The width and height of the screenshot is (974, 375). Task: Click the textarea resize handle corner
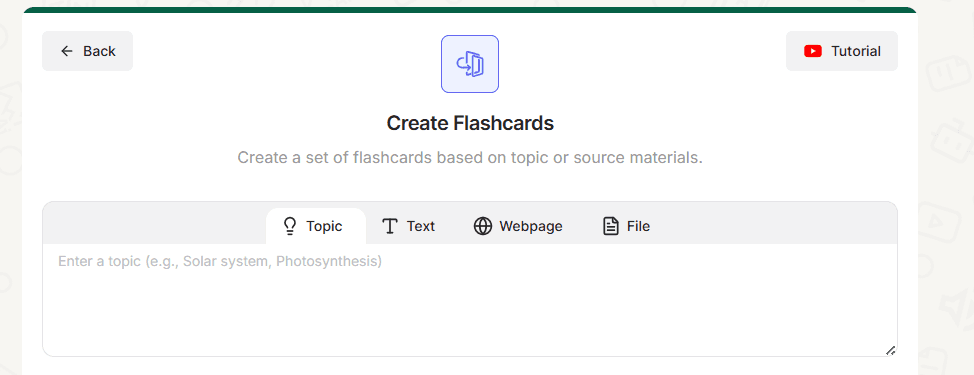click(890, 350)
